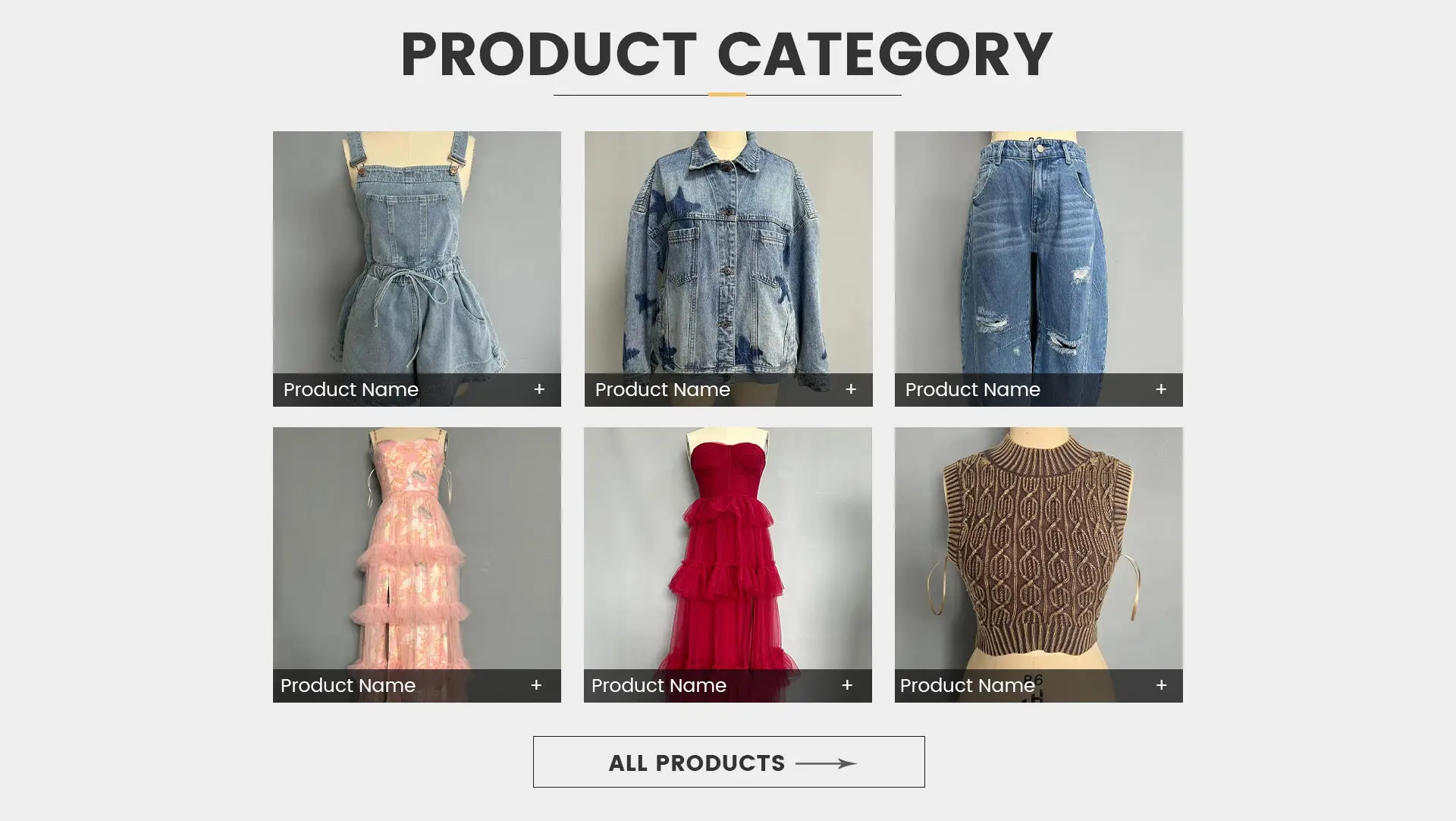This screenshot has width=1456, height=821.
Task: Click the plus icon on pink ruffle dress card
Action: [536, 685]
